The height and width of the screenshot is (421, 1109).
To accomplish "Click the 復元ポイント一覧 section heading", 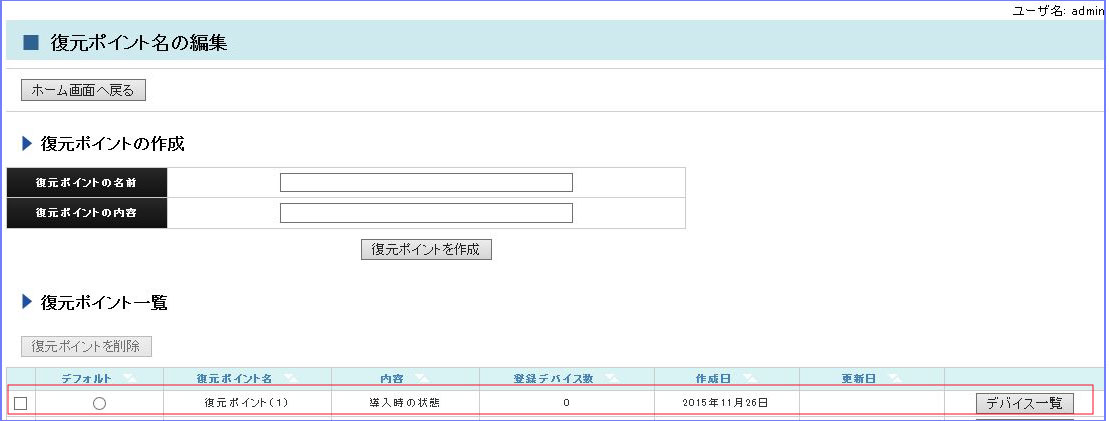I will [103, 303].
